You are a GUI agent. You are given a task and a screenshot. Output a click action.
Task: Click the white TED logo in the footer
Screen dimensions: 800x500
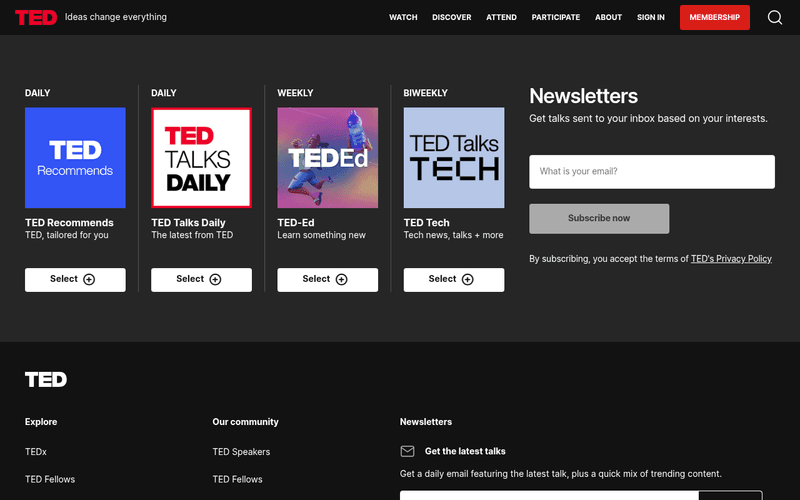click(46, 379)
